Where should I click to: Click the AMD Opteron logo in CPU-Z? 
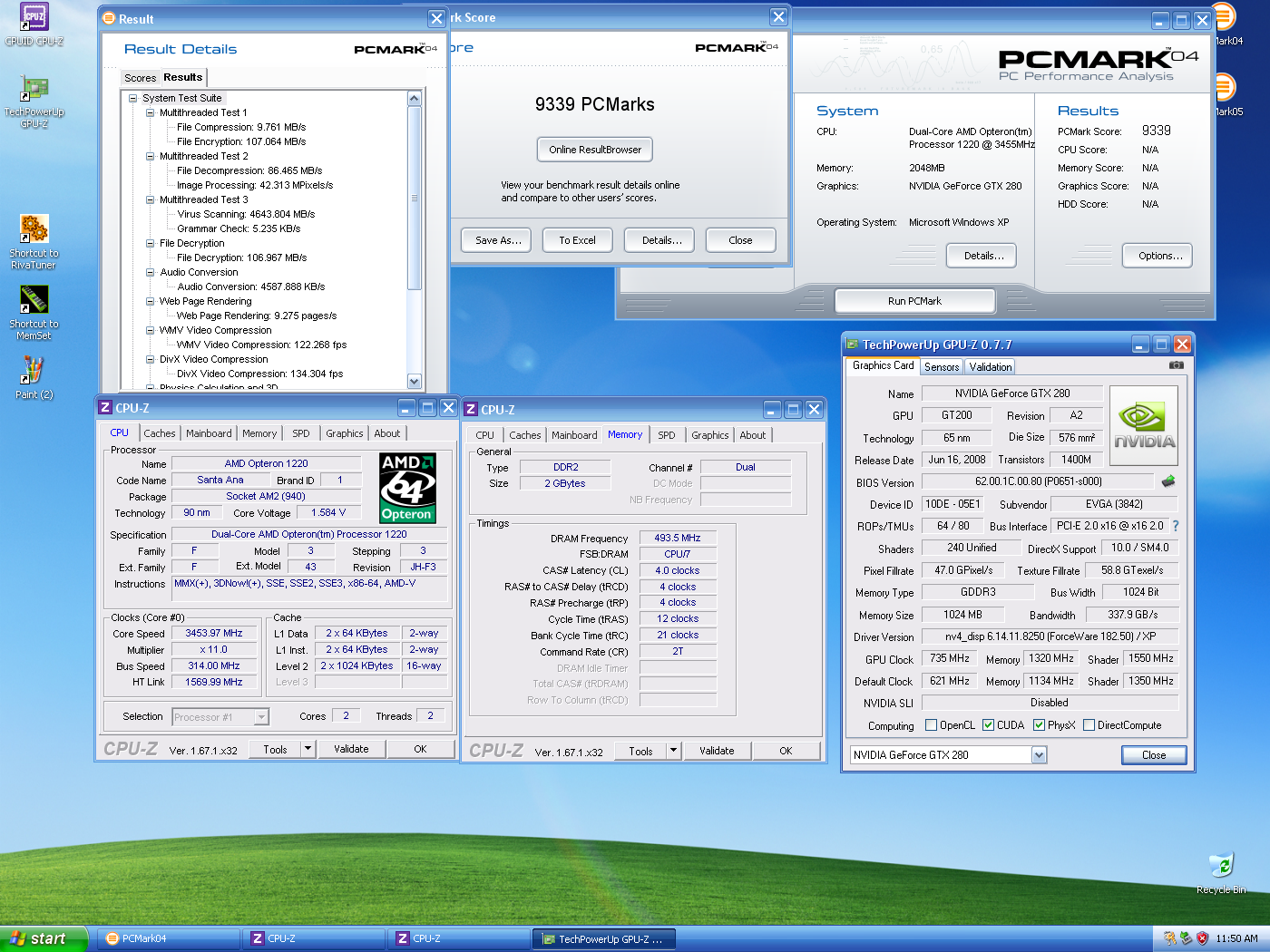point(407,488)
